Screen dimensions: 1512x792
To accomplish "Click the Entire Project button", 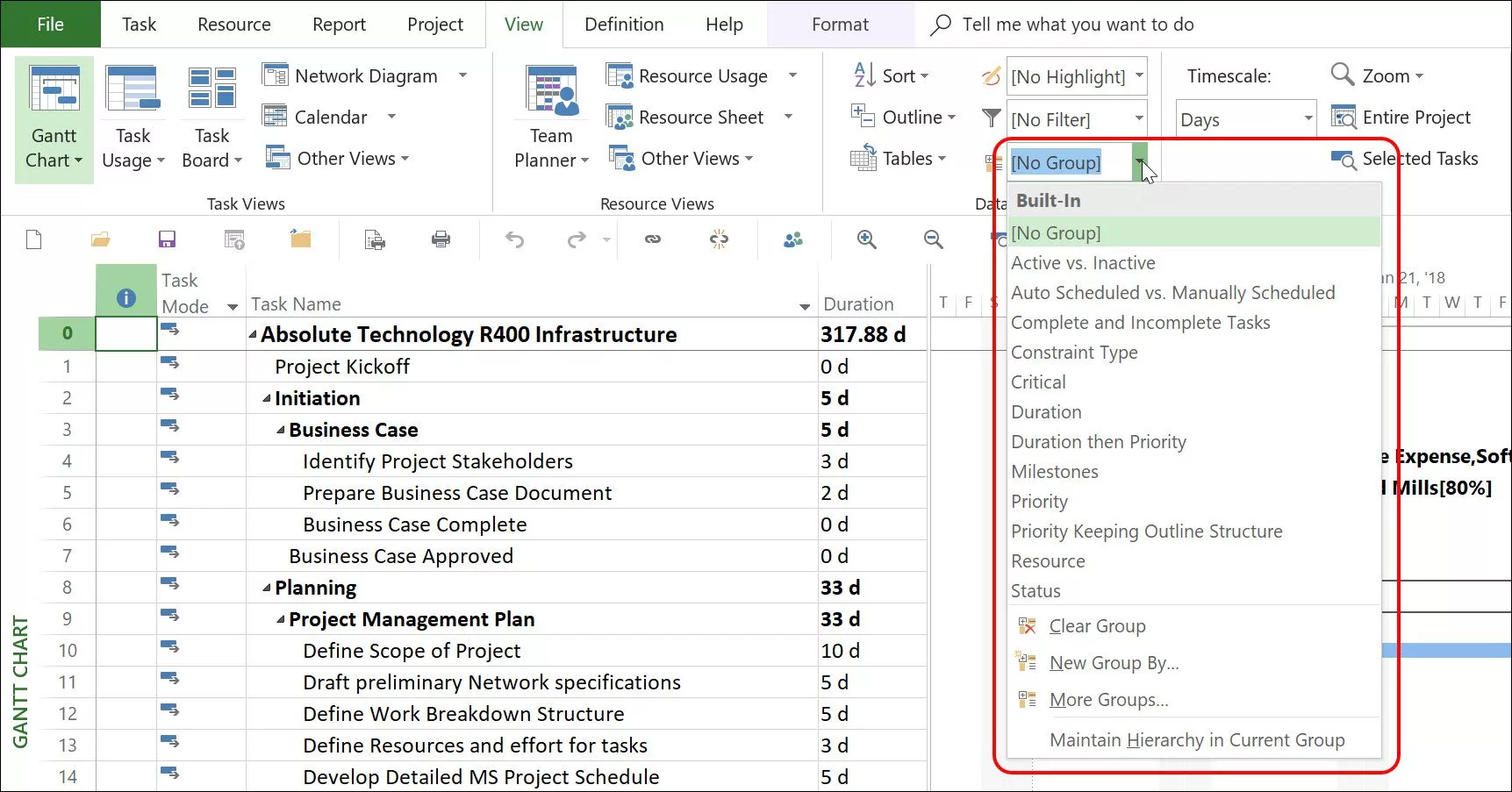I will pos(1401,118).
